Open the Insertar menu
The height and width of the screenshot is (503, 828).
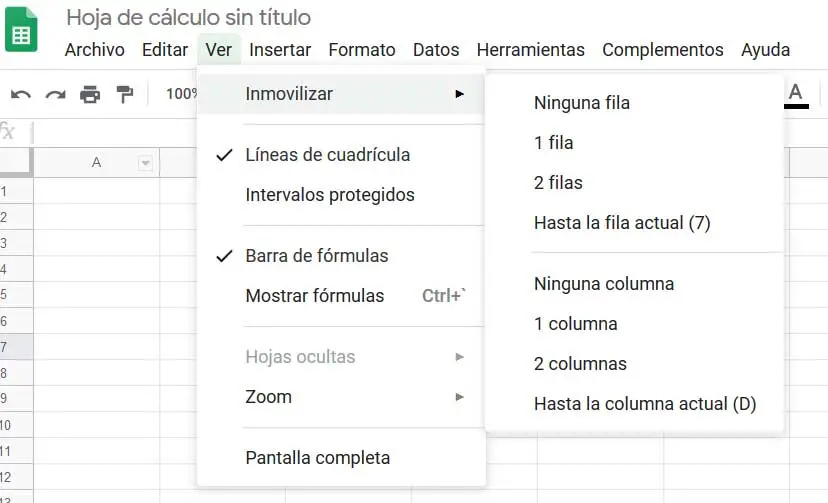coord(280,50)
